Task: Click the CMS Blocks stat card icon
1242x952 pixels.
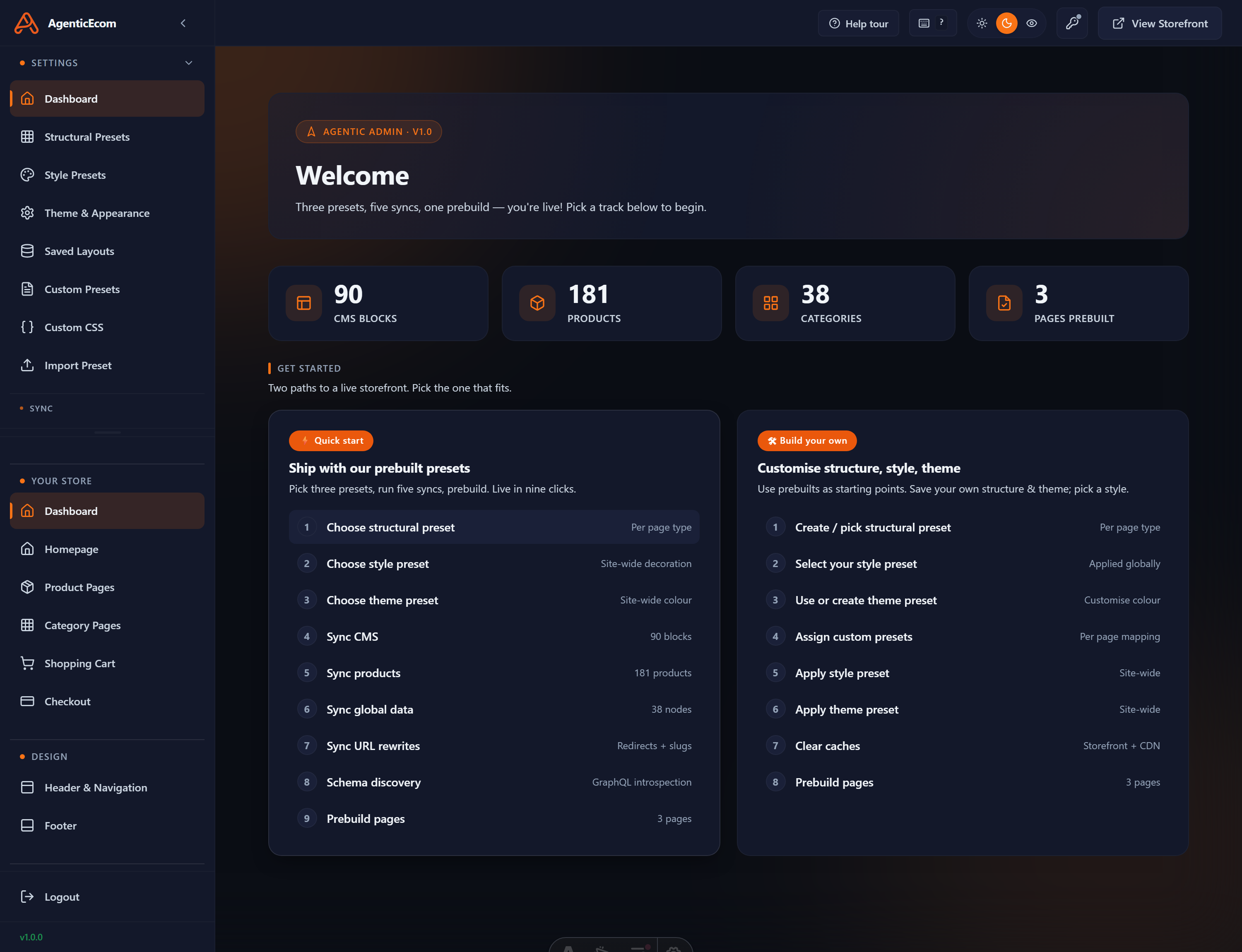Action: pos(304,303)
